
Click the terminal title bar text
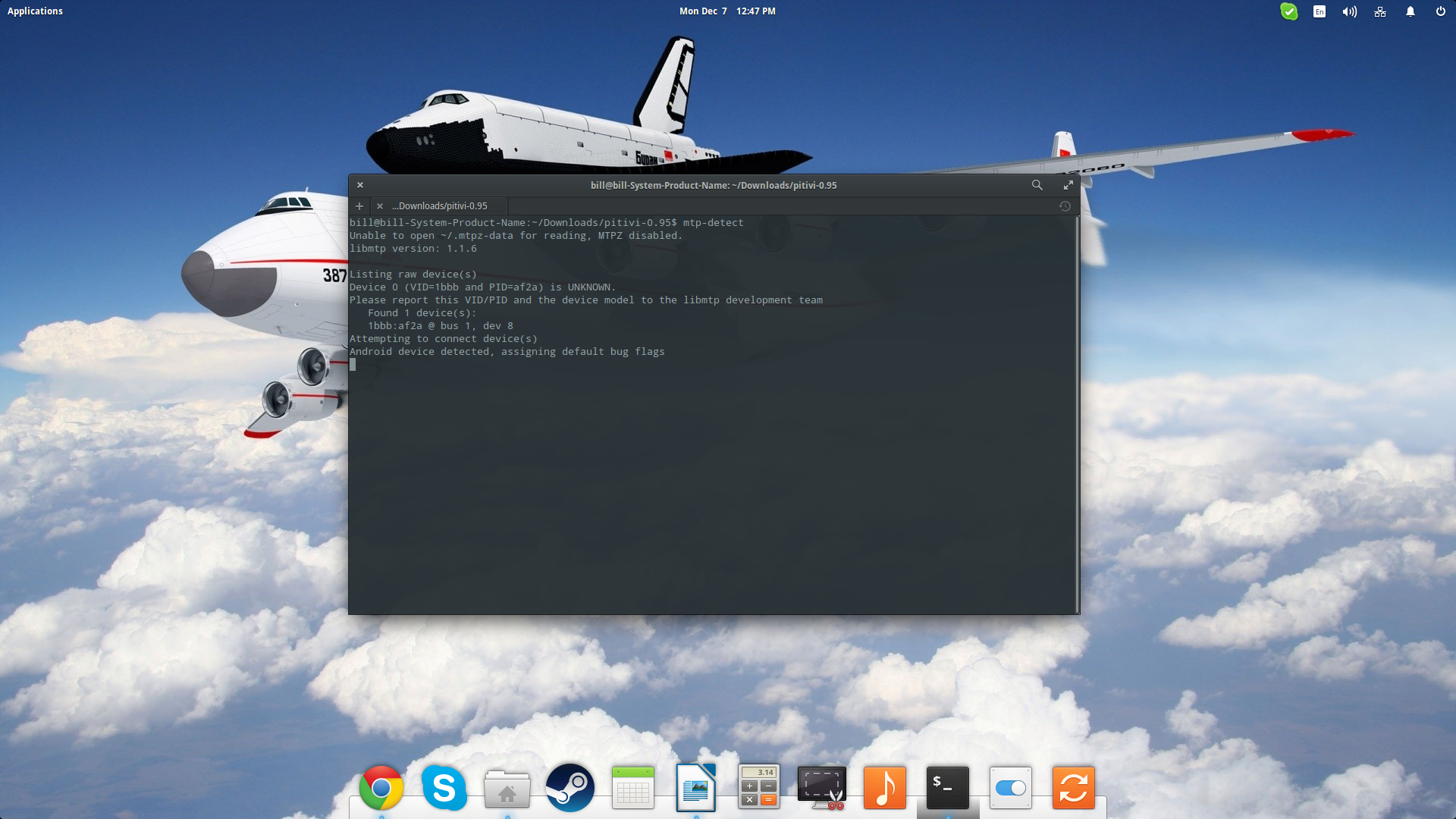(714, 185)
